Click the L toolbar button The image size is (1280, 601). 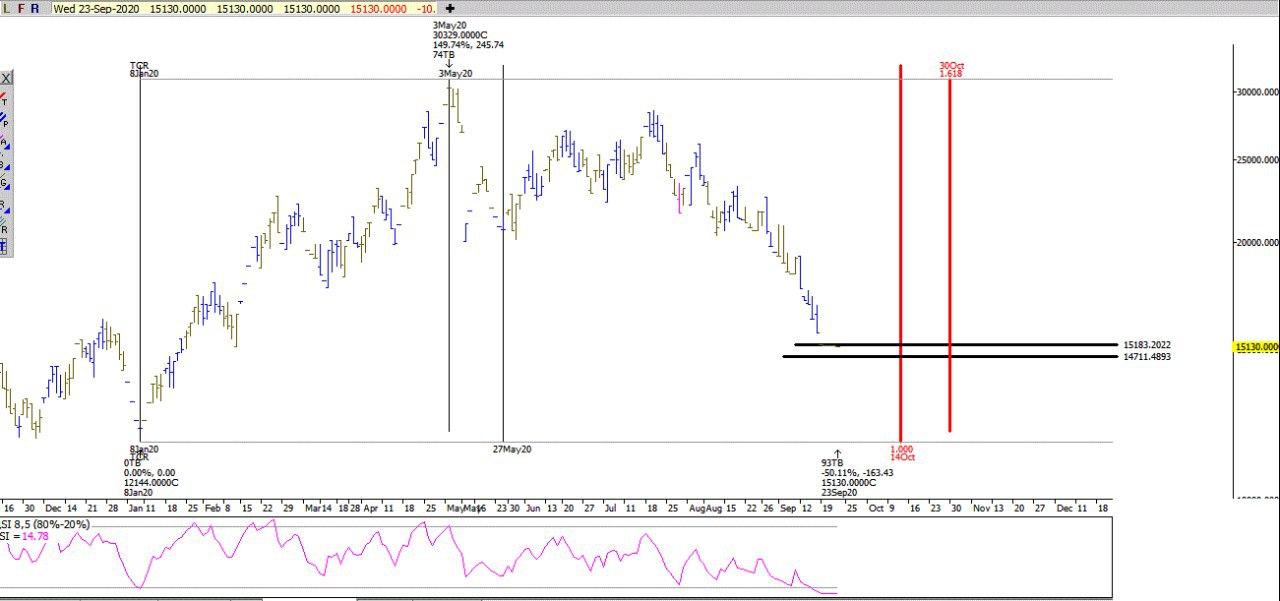coord(6,8)
